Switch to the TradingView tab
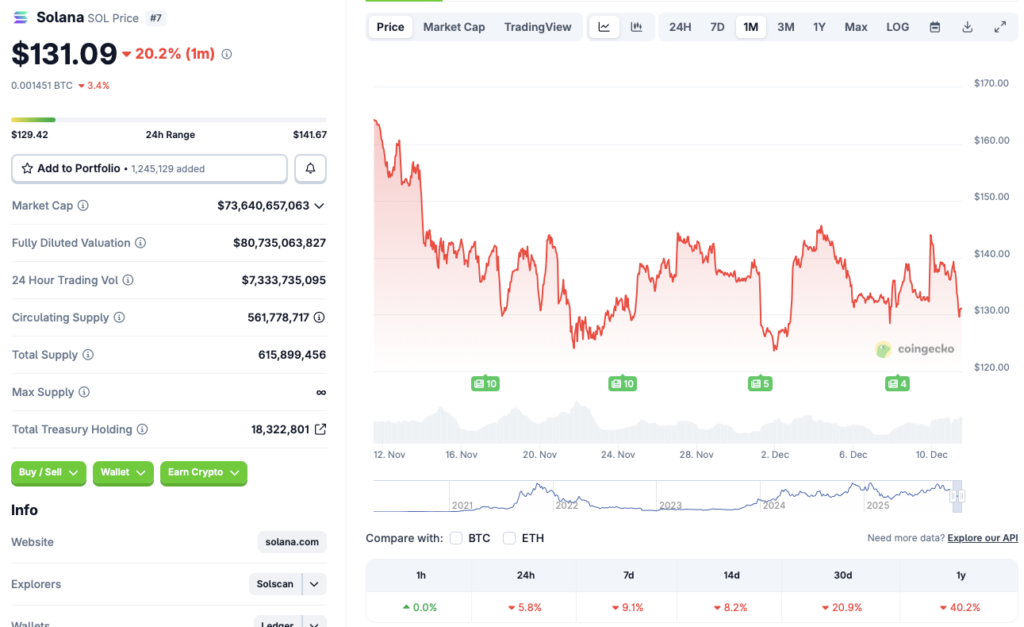 (538, 27)
